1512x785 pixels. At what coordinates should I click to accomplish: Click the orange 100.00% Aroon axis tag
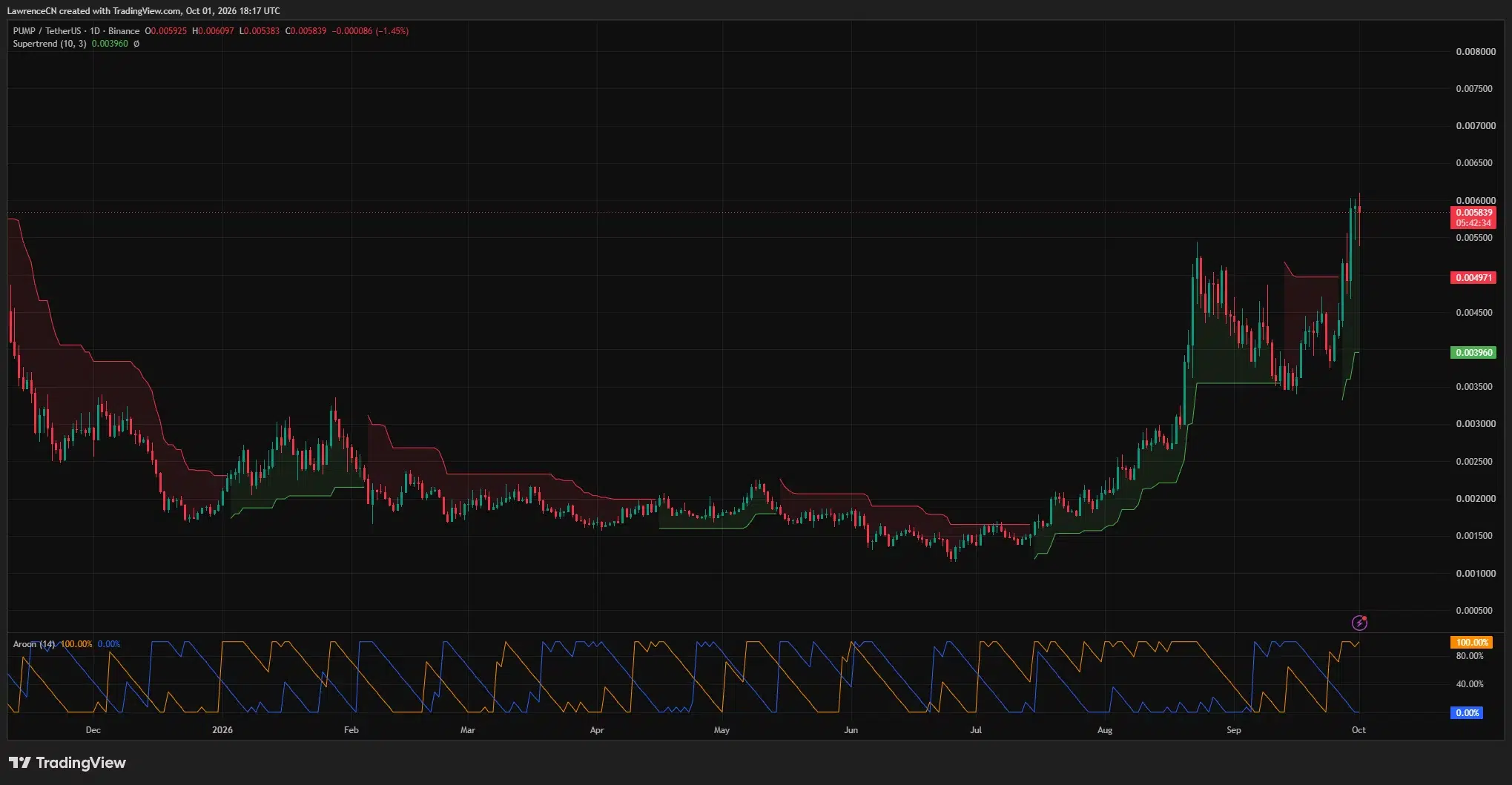(1471, 643)
